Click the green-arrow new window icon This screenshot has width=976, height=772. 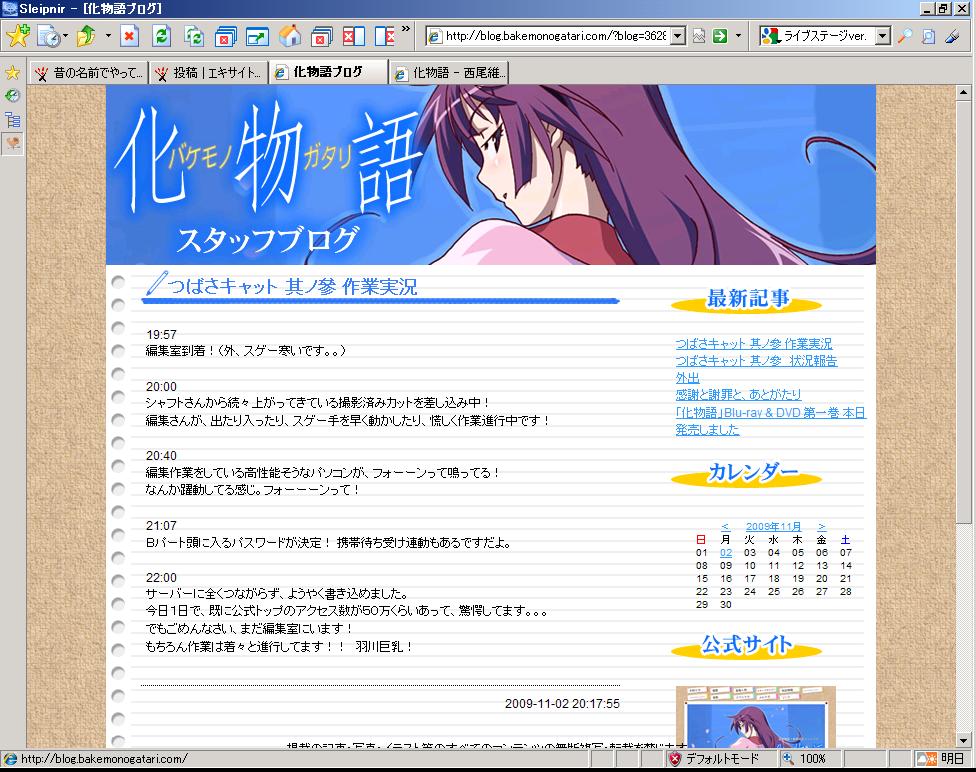[x=257, y=36]
